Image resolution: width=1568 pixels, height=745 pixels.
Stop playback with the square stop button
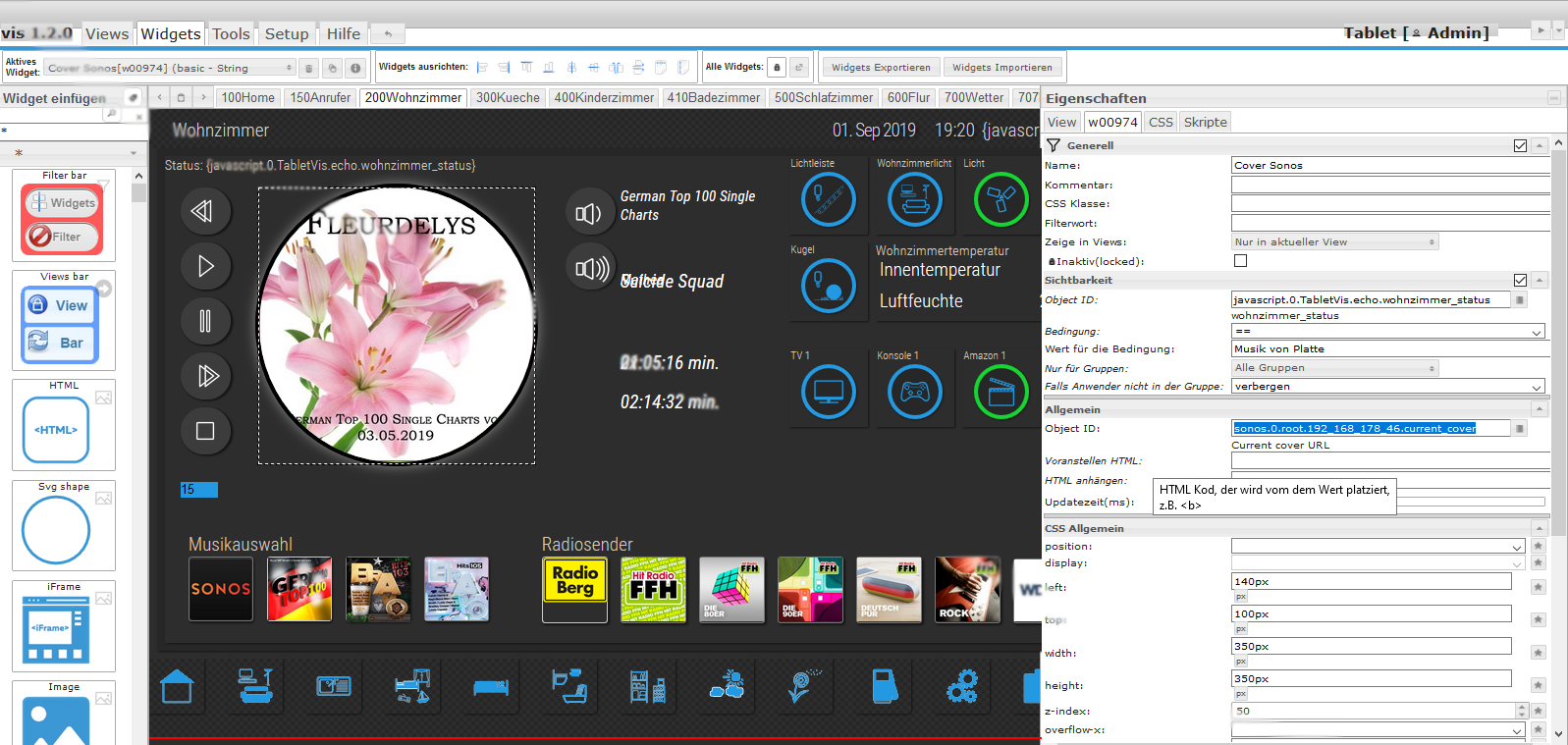205,431
